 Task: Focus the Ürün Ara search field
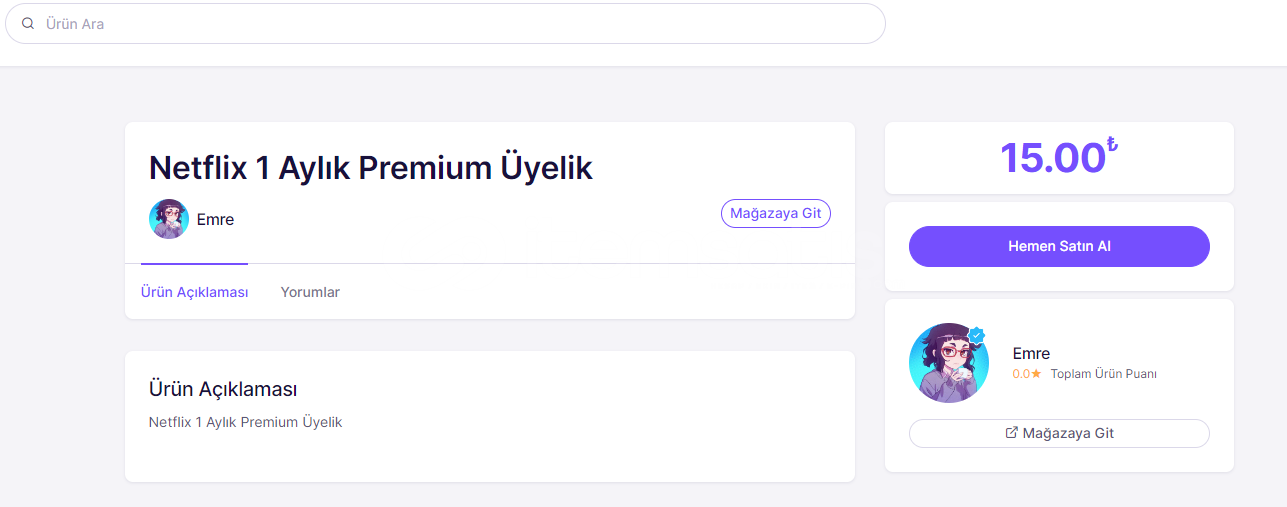tap(445, 23)
